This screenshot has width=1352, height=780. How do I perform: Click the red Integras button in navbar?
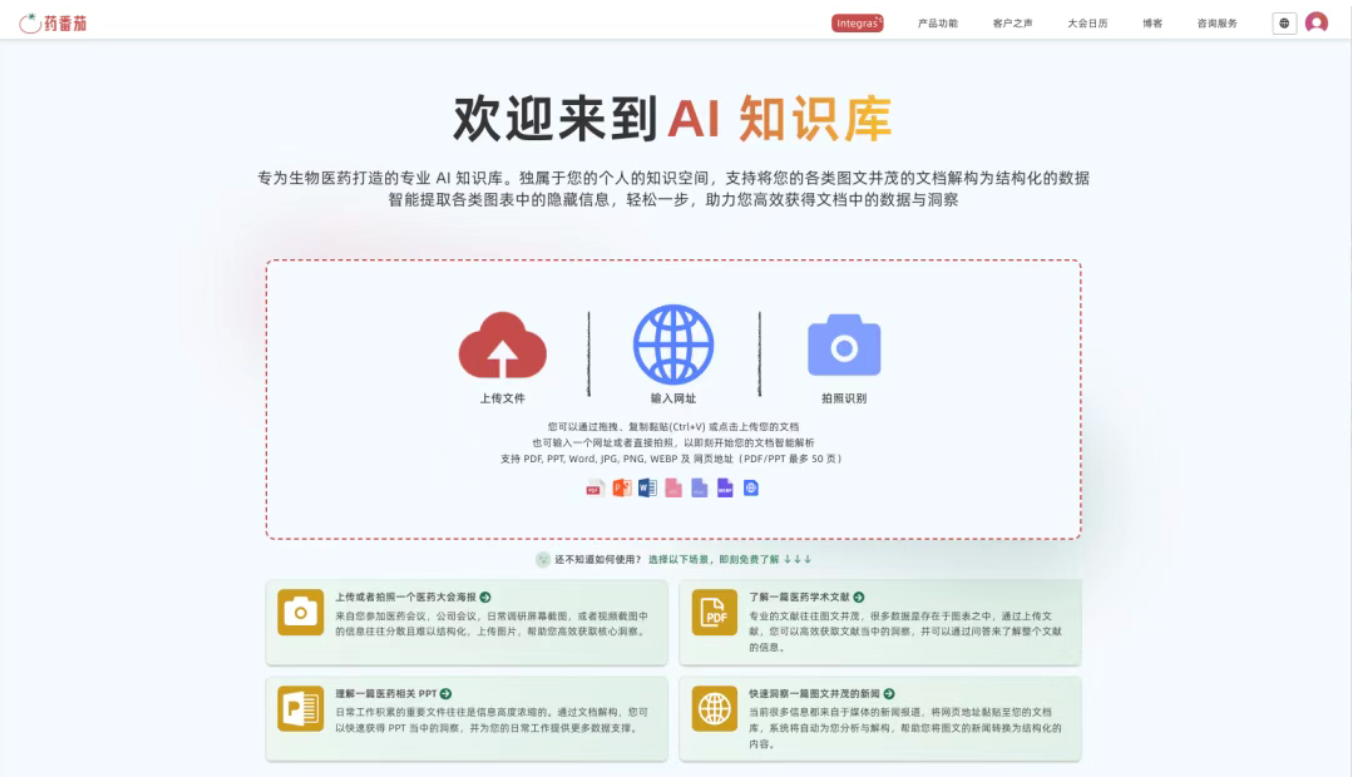coord(857,23)
